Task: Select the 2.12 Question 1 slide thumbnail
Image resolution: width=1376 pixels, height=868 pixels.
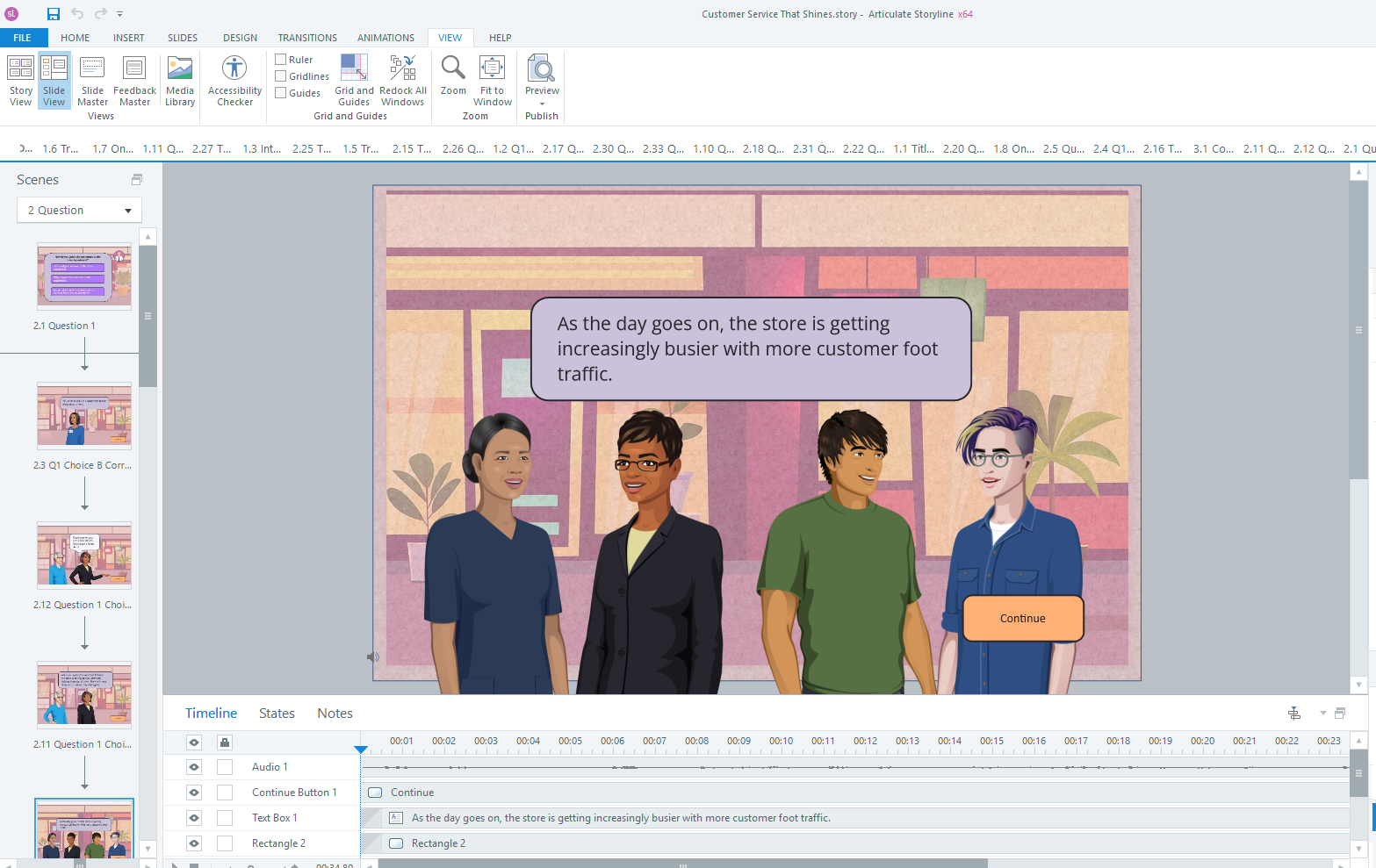Action: click(x=84, y=556)
